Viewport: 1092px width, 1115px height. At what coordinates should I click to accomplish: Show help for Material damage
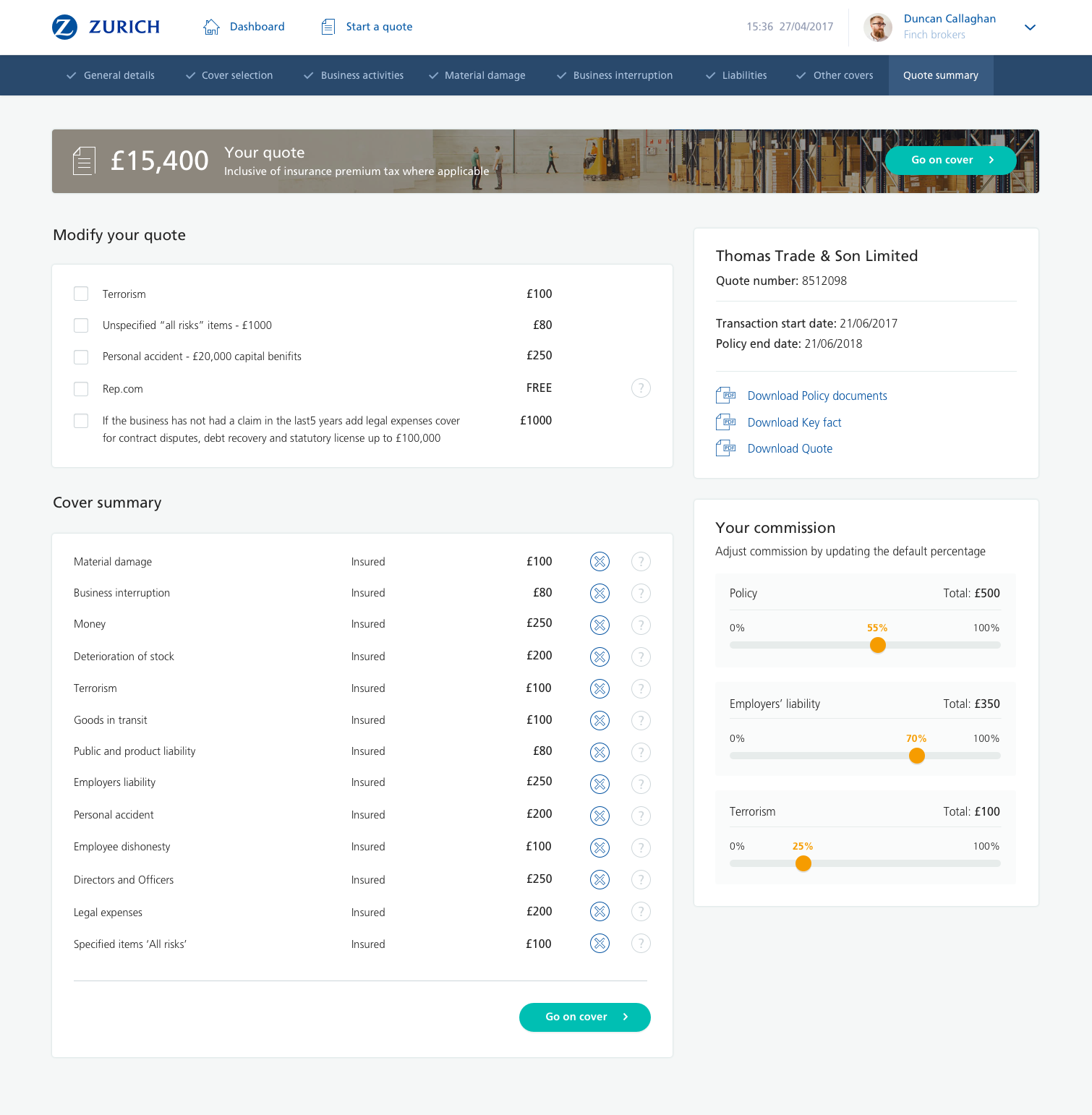(641, 561)
